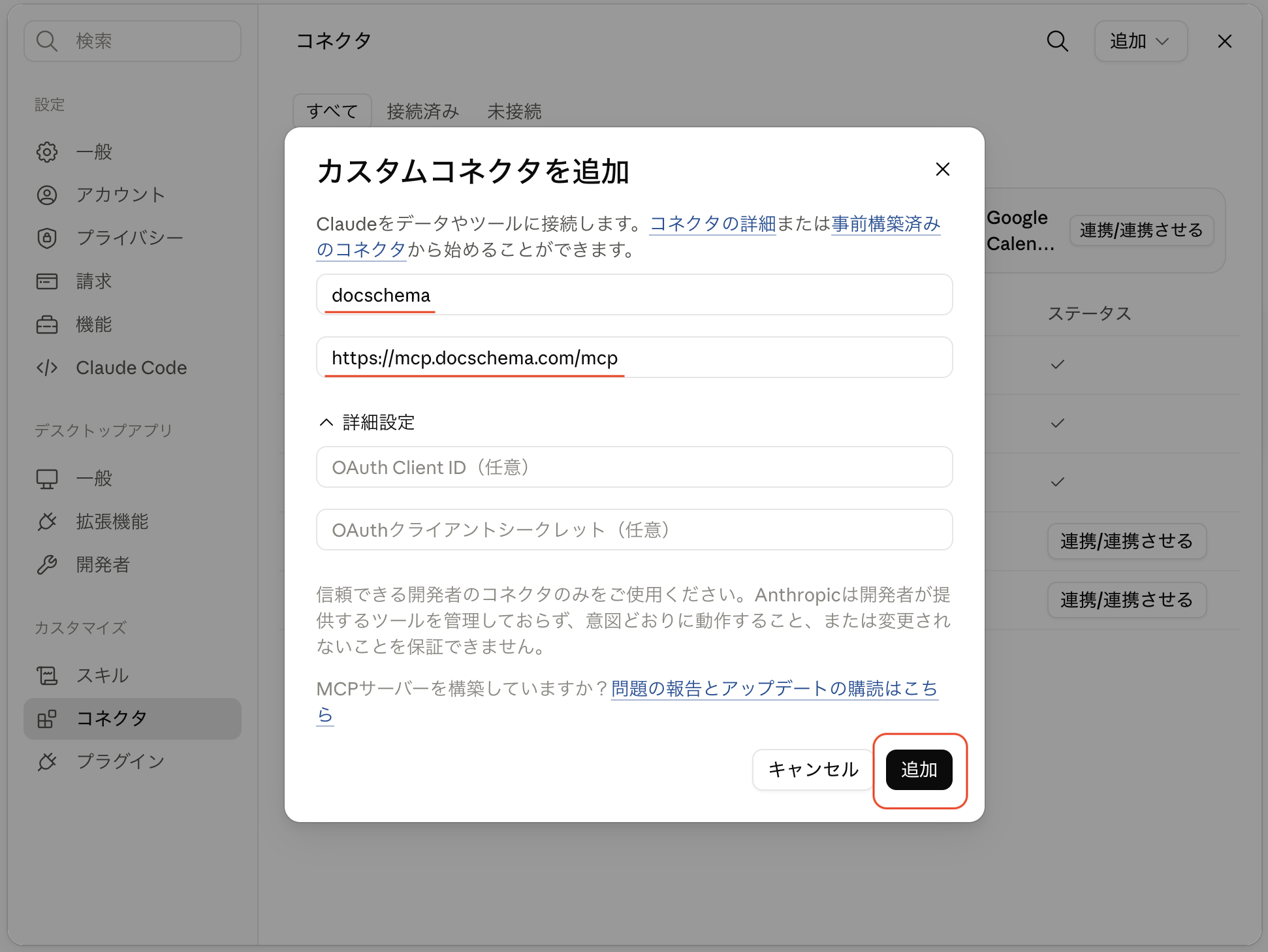The height and width of the screenshot is (952, 1268).
Task: Open 一般 settings with the gear icon
Action: (x=133, y=152)
